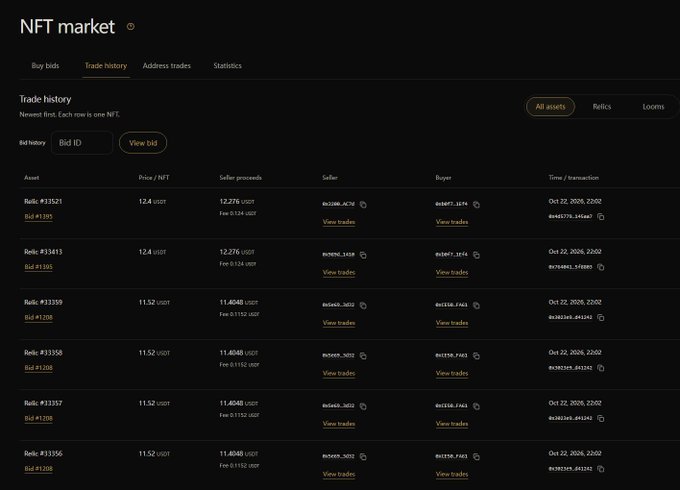Copy transaction hash for Relic #33521

tap(601, 216)
